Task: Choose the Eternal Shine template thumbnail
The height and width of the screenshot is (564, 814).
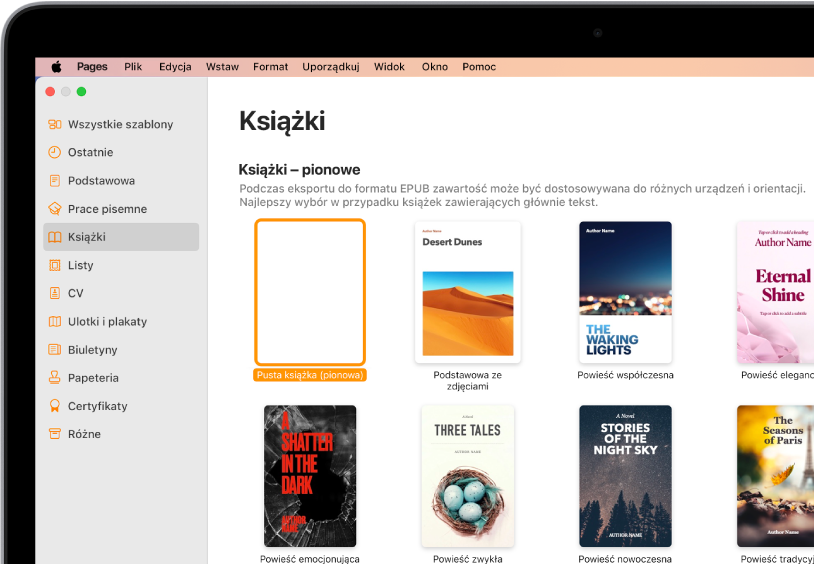Action: point(776,292)
